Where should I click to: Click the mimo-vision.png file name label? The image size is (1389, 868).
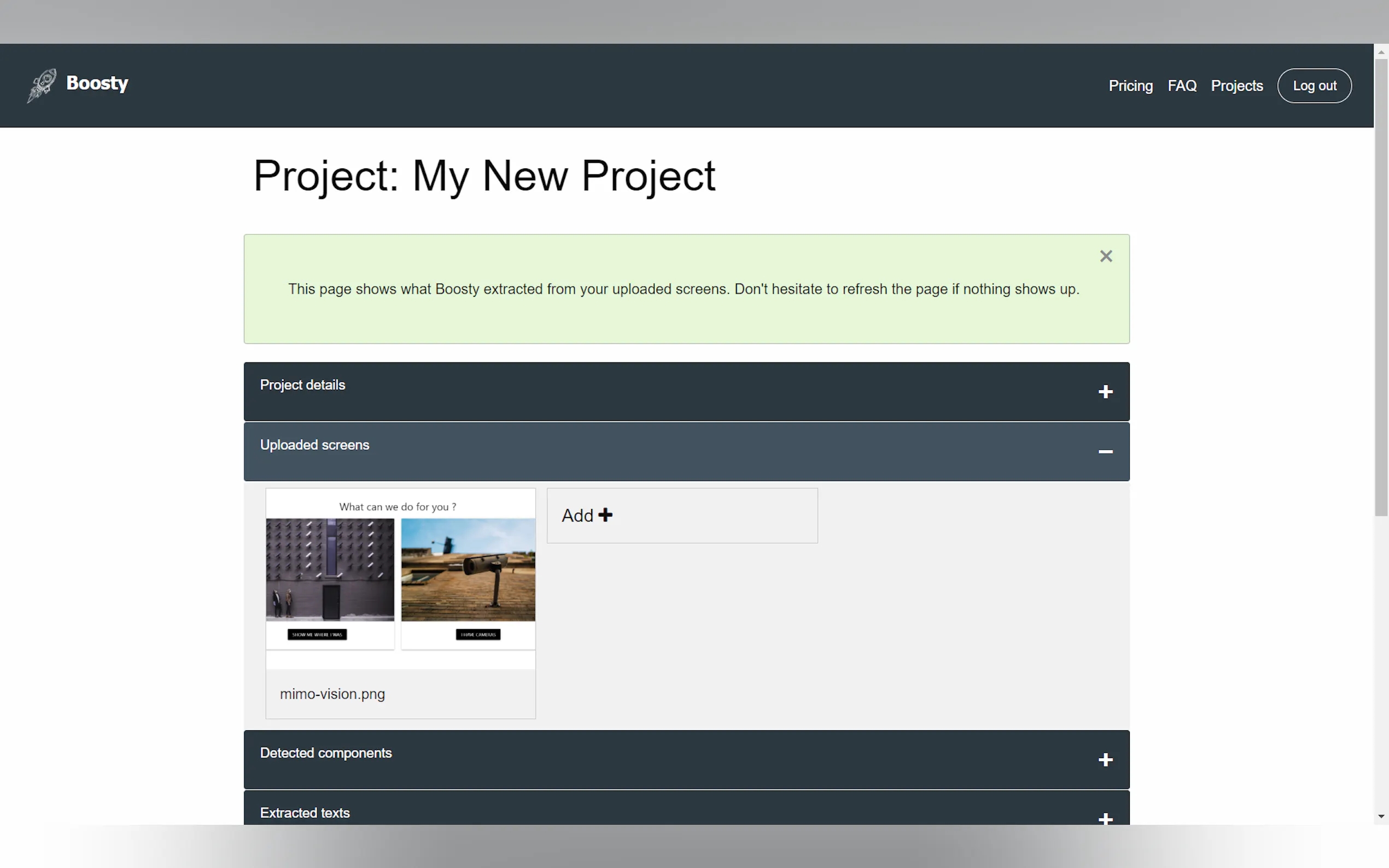332,694
